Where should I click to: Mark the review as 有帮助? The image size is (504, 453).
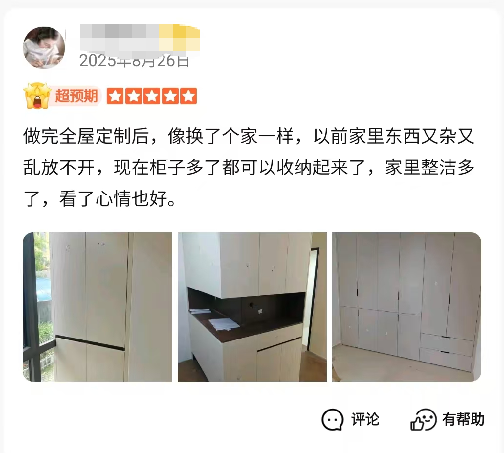(463, 419)
